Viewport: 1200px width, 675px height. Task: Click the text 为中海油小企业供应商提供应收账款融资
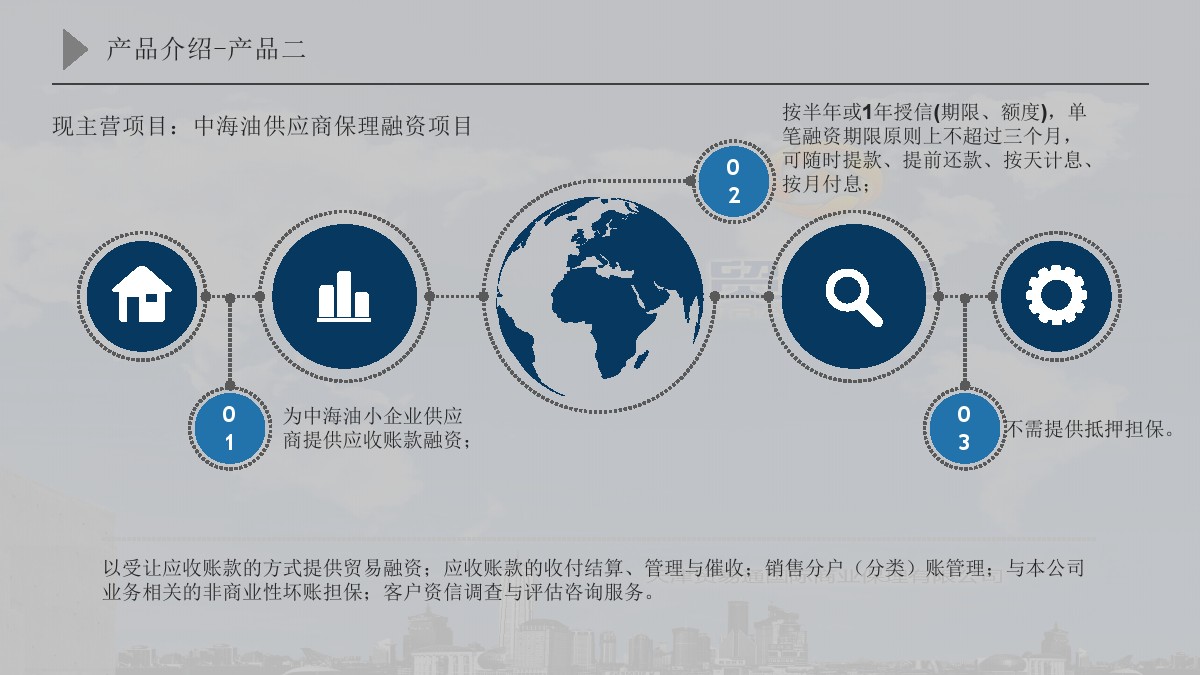[377, 428]
